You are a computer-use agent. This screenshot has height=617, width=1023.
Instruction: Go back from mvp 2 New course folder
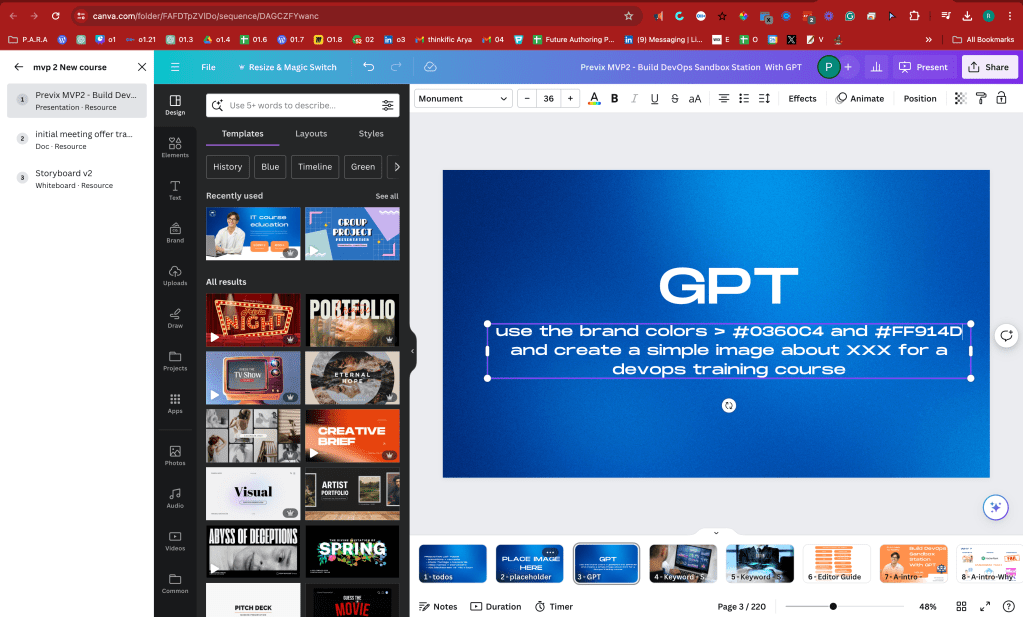point(19,67)
